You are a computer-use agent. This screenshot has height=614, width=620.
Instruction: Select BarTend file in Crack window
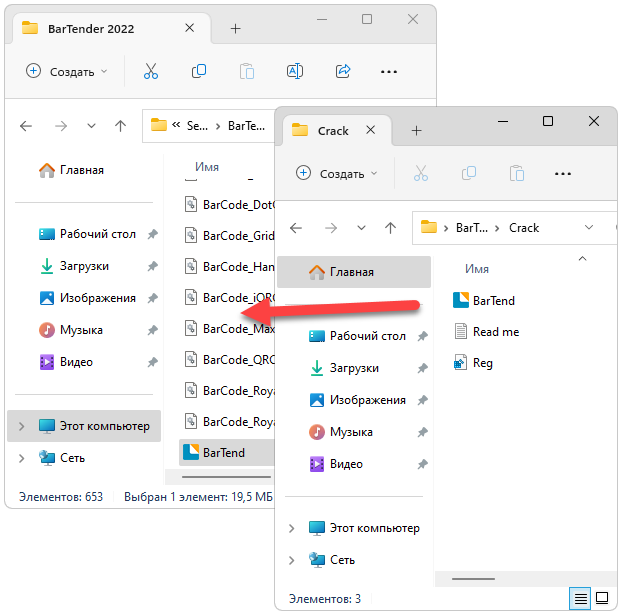pyautogui.click(x=493, y=301)
